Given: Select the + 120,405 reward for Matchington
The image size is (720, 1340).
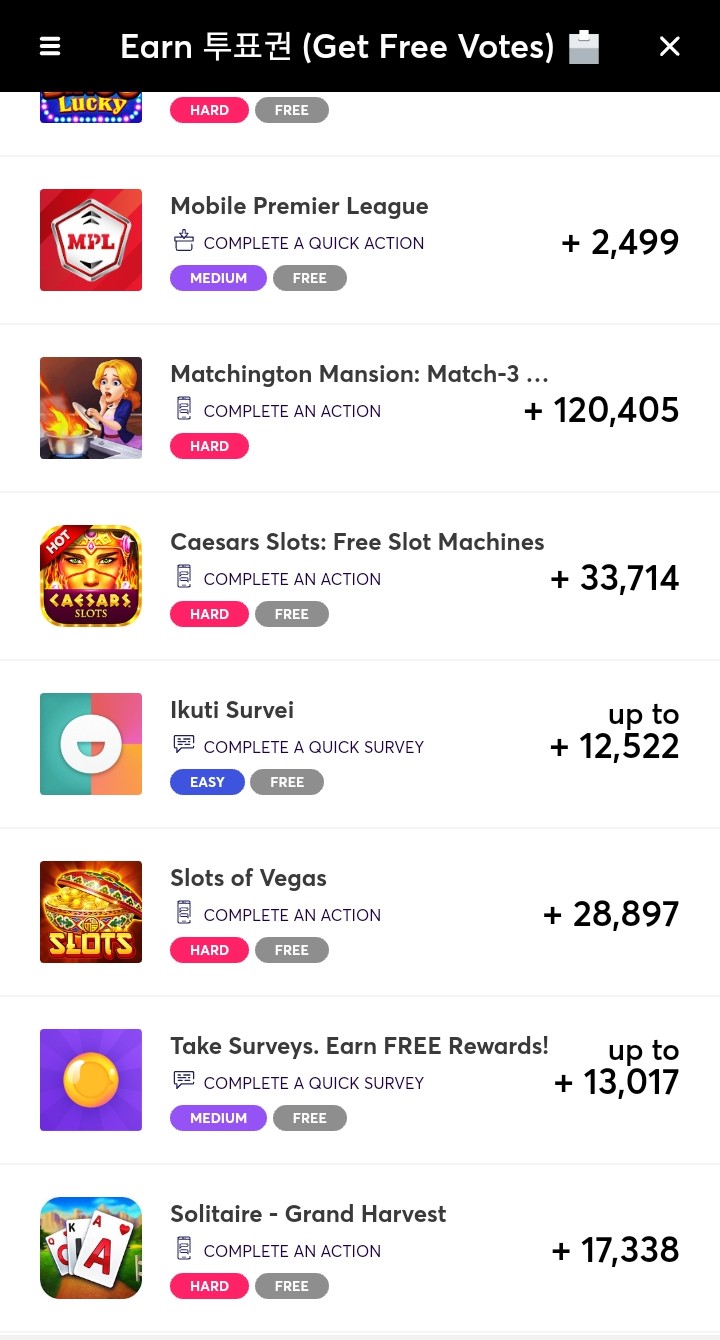Looking at the screenshot, I should (x=601, y=410).
